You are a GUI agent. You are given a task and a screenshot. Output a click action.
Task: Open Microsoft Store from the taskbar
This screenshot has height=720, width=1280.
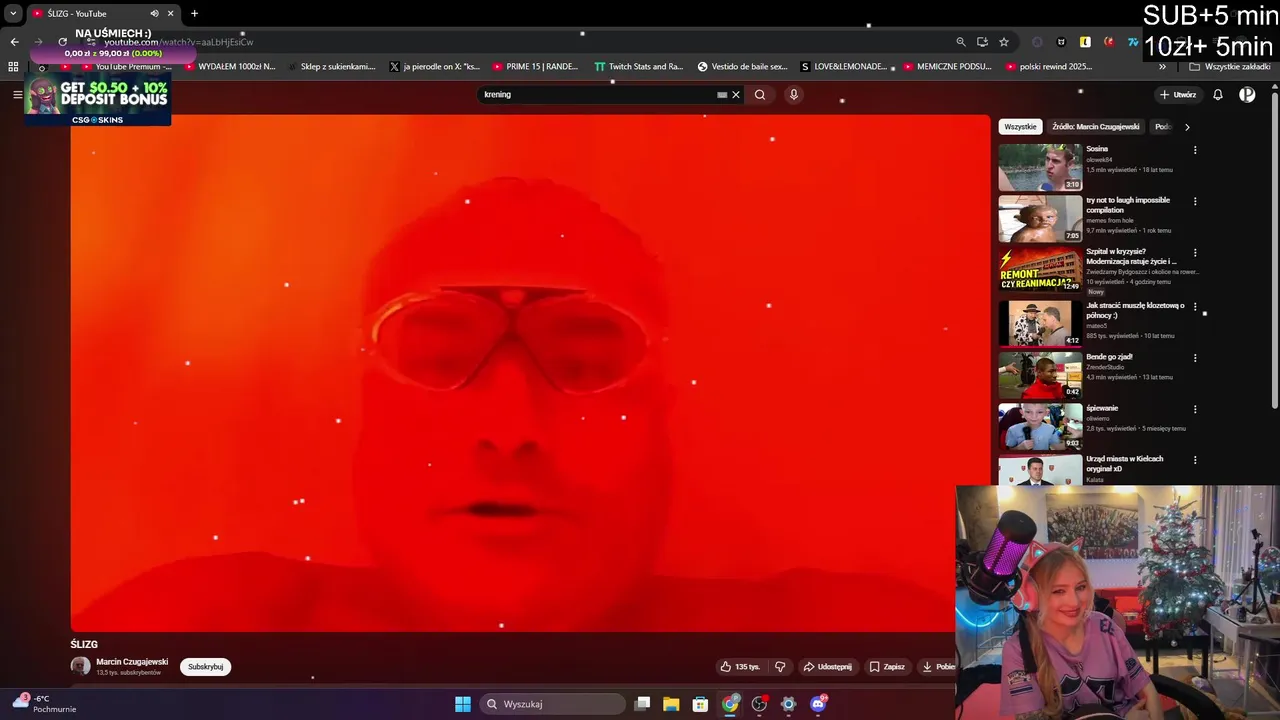[701, 704]
